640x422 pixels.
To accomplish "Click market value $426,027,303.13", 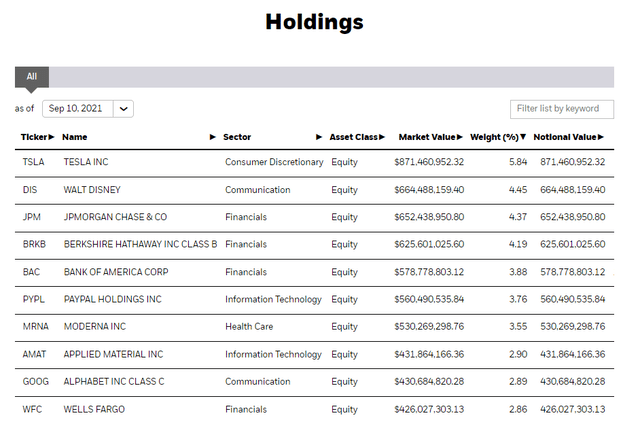I will coord(429,409).
